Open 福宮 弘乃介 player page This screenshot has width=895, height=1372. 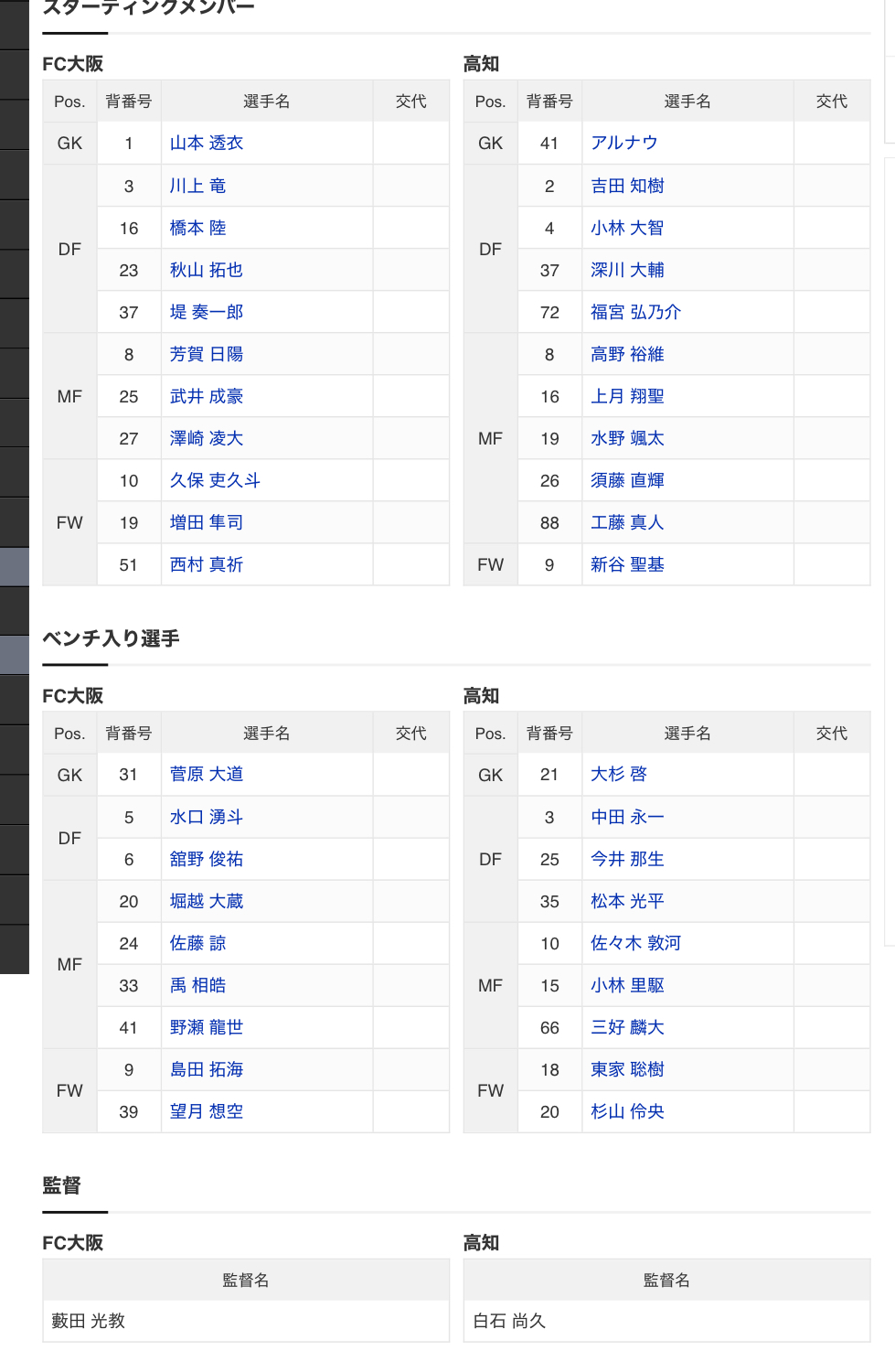(x=635, y=312)
